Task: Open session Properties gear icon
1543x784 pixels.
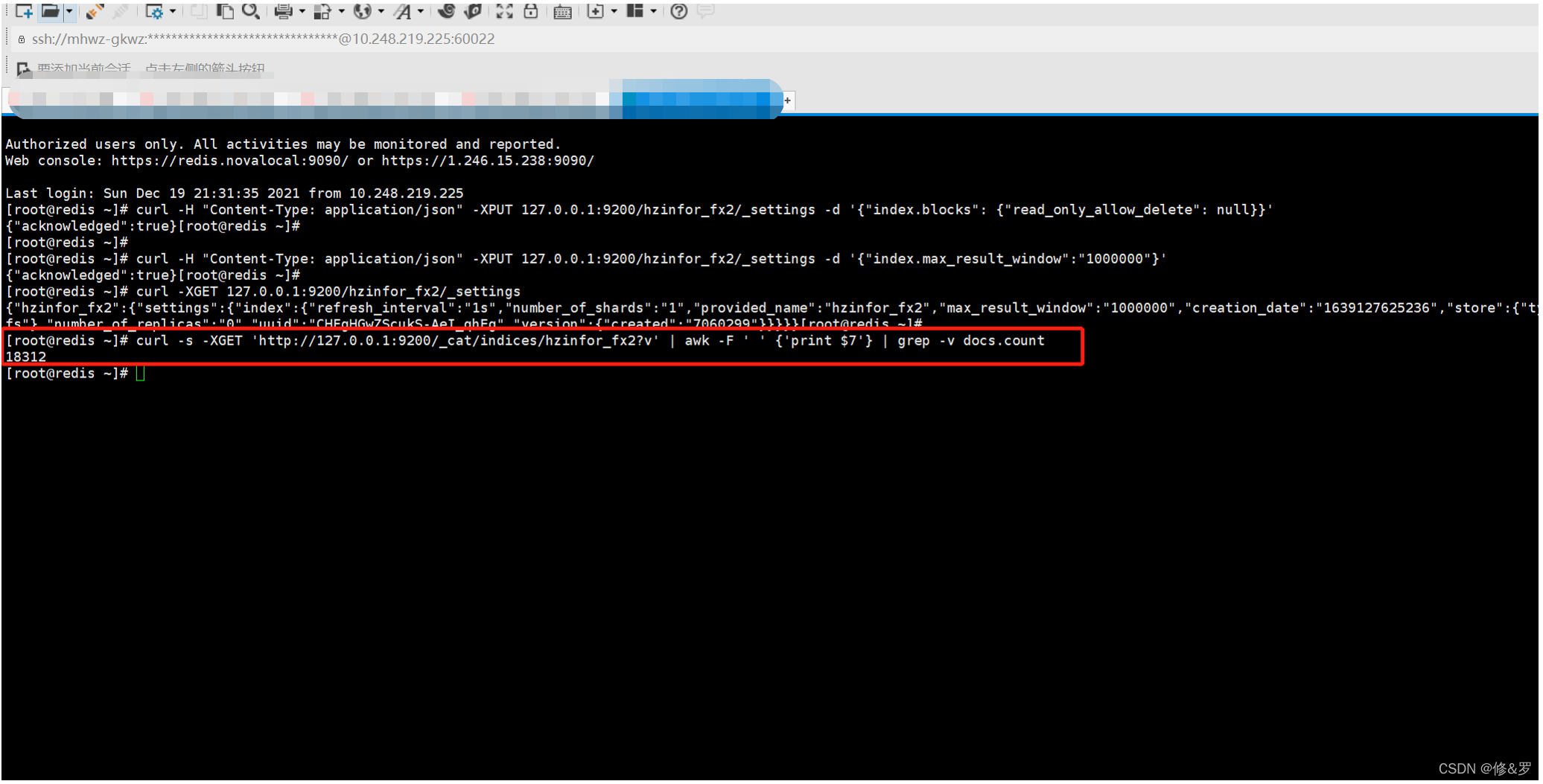Action: click(x=154, y=11)
